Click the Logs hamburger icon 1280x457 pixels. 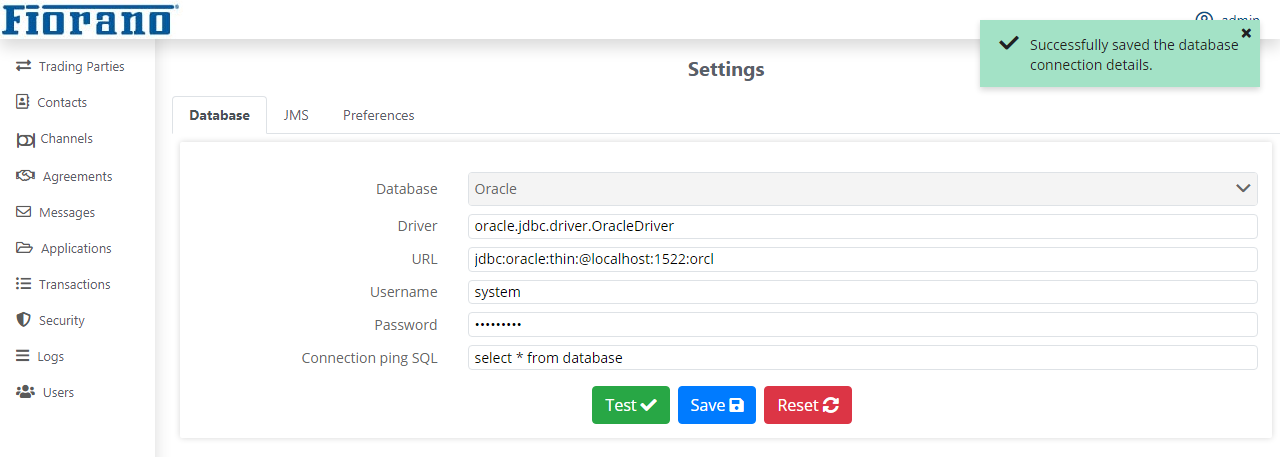point(23,356)
